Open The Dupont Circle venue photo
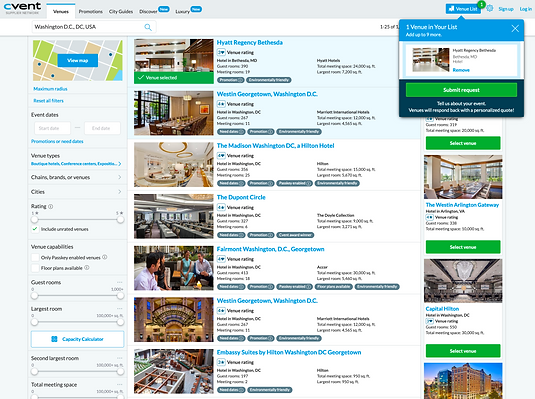 (174, 216)
